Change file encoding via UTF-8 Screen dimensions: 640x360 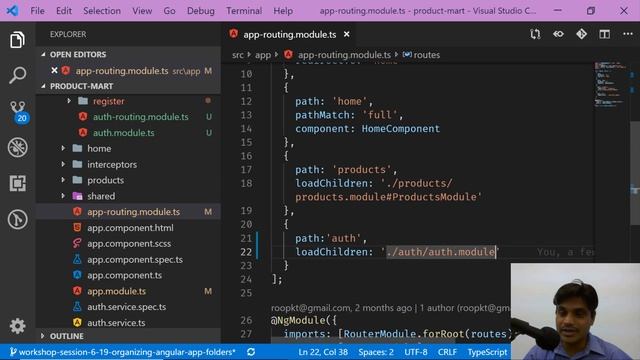[x=416, y=352]
